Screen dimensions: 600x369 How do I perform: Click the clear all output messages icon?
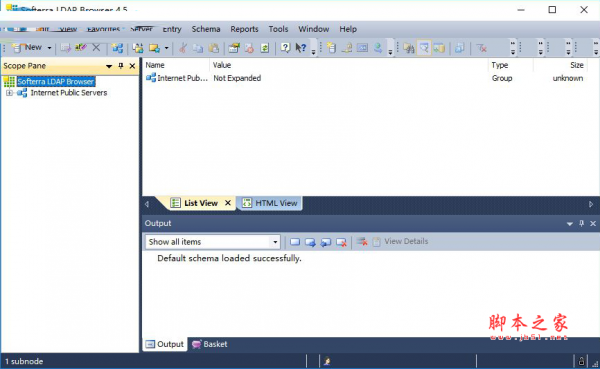coord(362,242)
